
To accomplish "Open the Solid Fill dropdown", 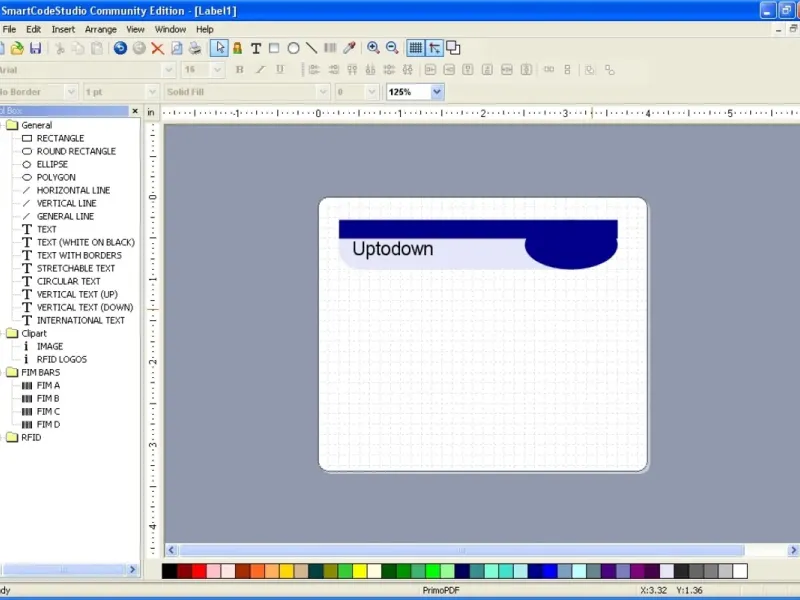I will tap(323, 92).
